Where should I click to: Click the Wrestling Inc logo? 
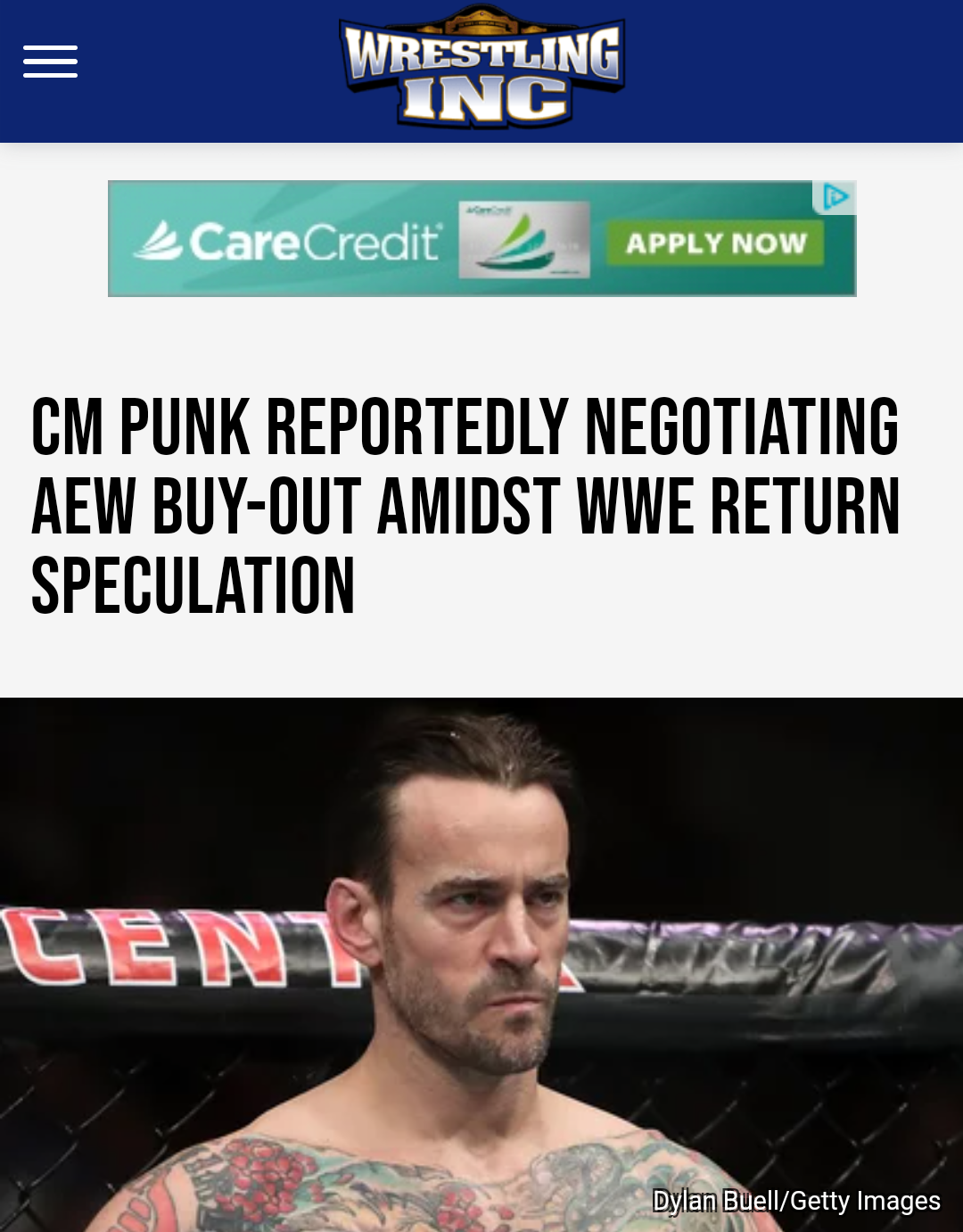click(482, 67)
